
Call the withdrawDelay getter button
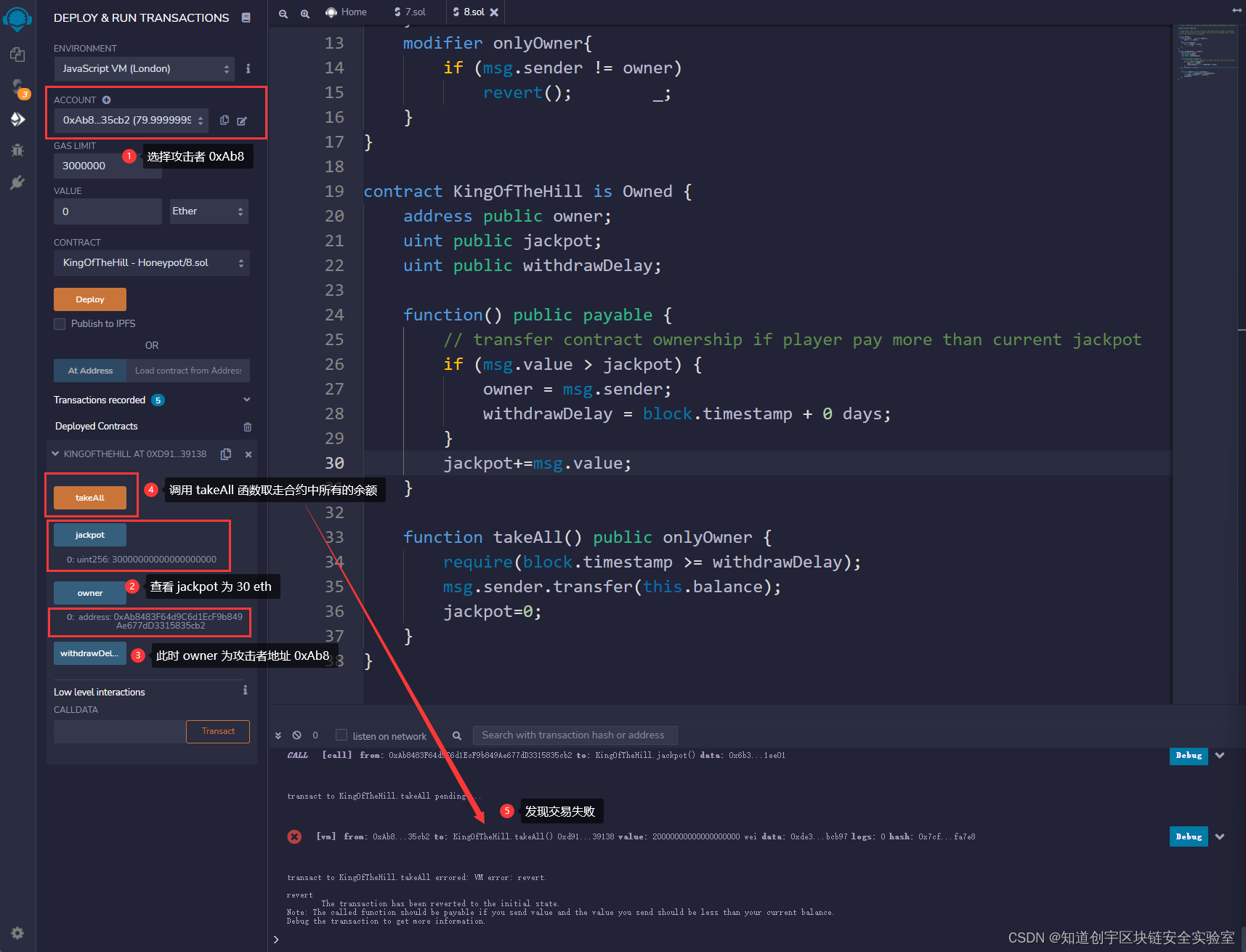pos(90,653)
